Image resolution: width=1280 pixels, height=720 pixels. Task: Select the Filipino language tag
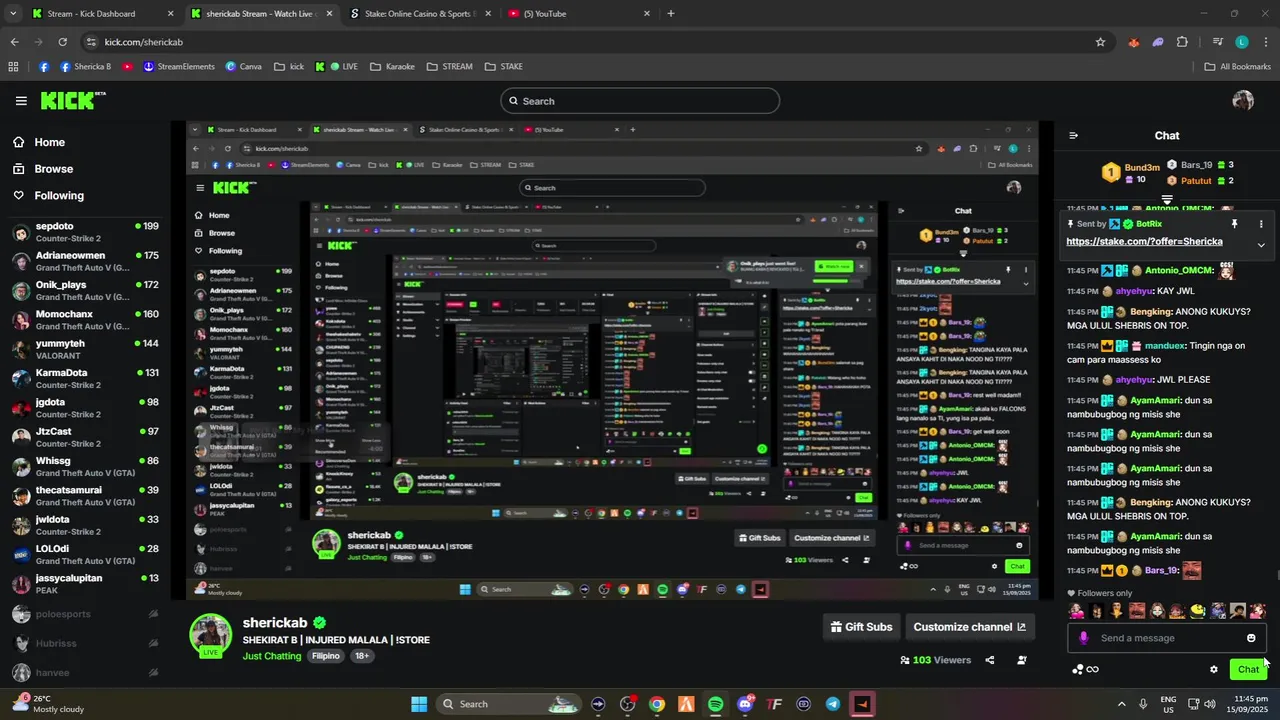(326, 656)
